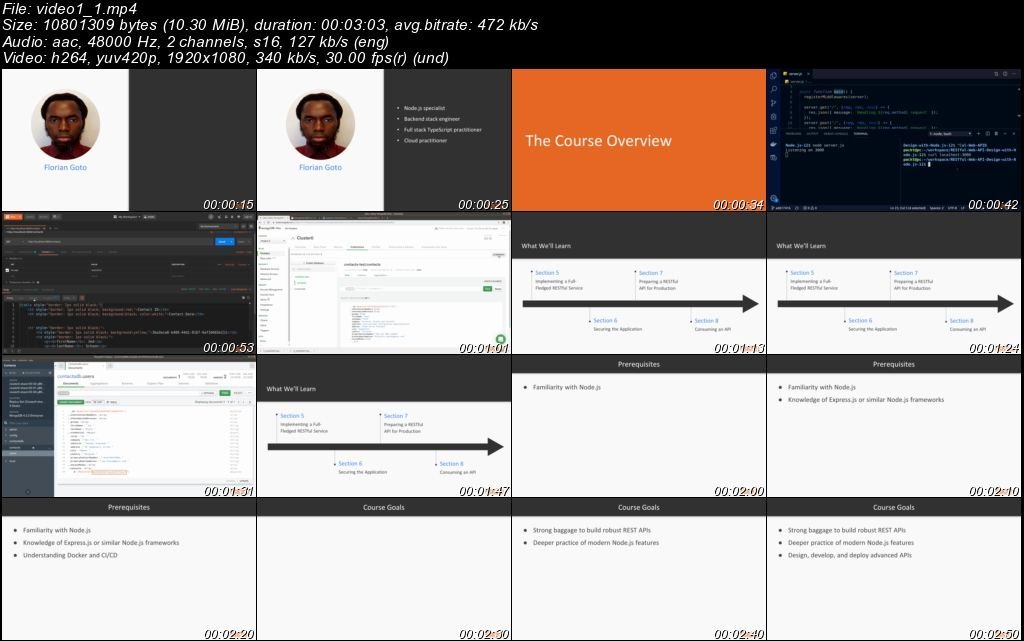Open the Extensions icon in VS Code activity bar

point(772,128)
